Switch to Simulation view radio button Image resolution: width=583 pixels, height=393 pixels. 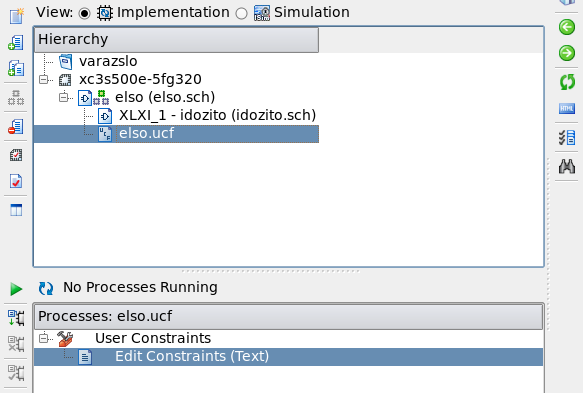point(241,13)
